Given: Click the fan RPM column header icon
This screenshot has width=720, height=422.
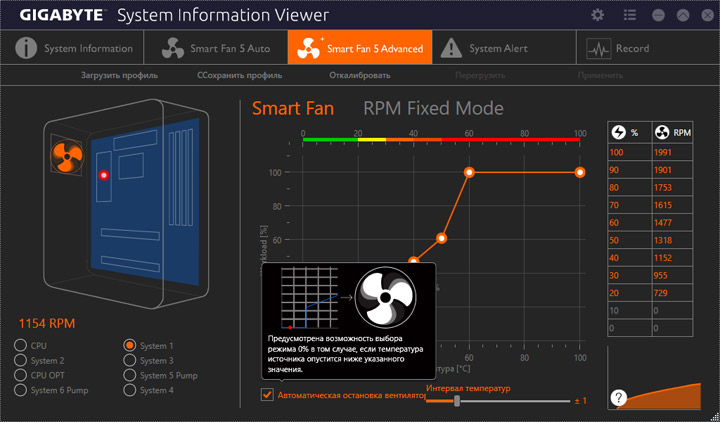Looking at the screenshot, I should pos(662,132).
